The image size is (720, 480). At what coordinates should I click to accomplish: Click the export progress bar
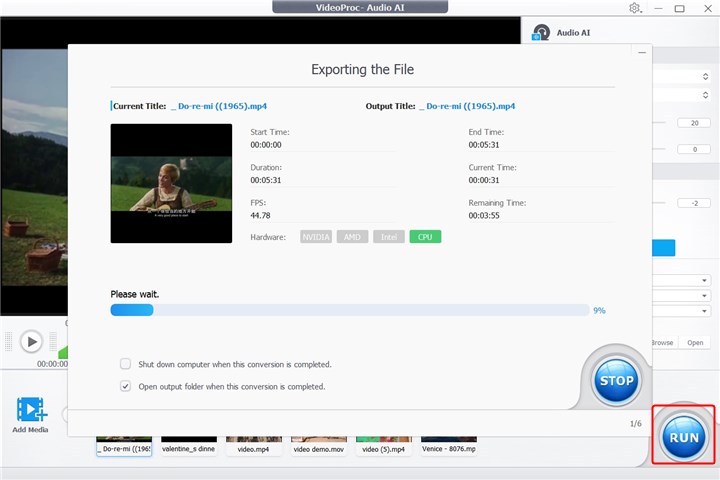pos(350,310)
